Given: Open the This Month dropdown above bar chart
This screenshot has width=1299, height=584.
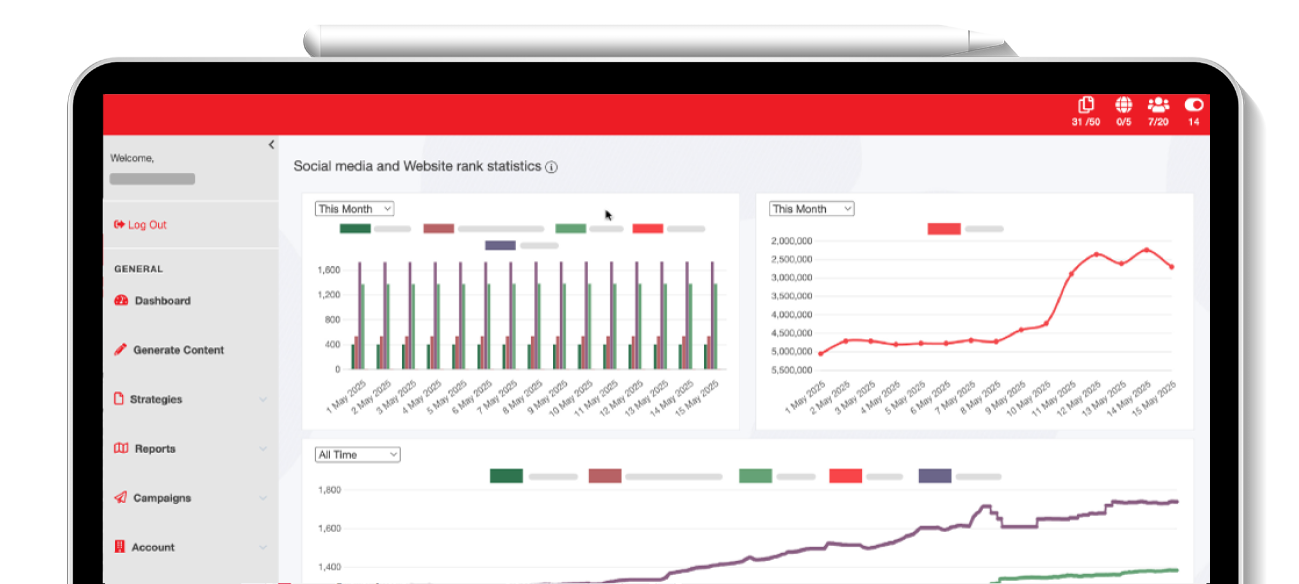Looking at the screenshot, I should click(x=355, y=209).
